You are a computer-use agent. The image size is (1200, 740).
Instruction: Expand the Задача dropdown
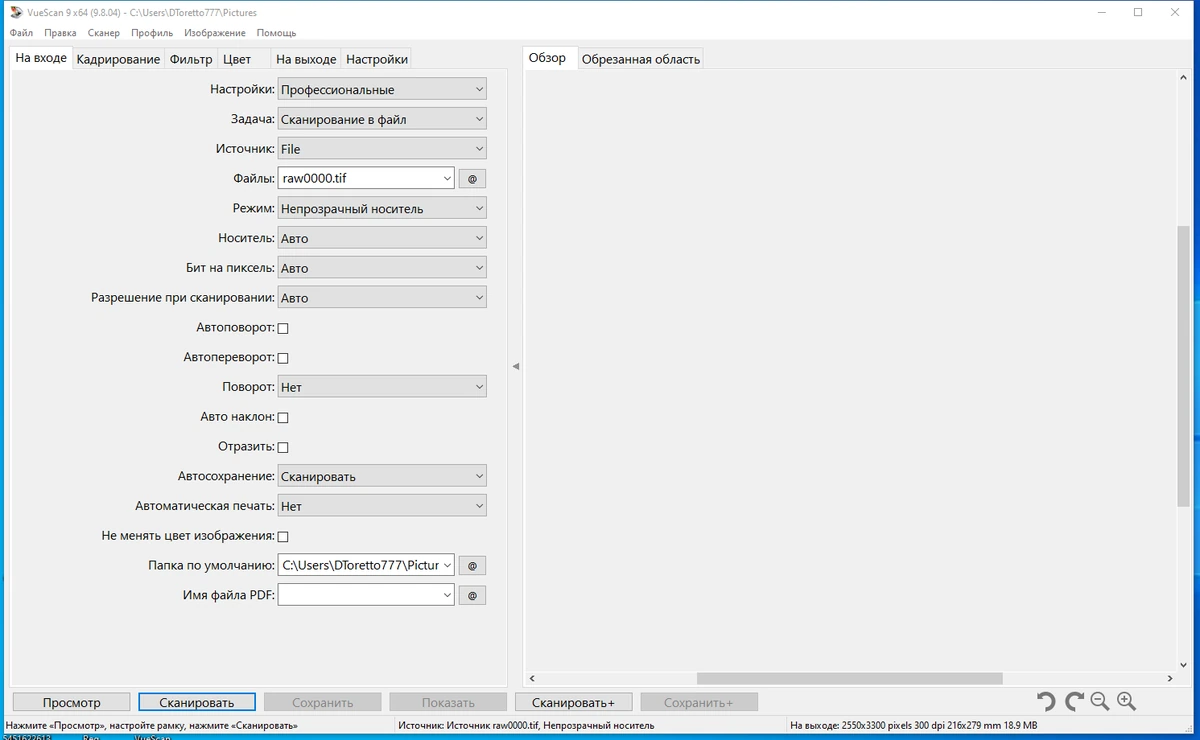click(382, 119)
